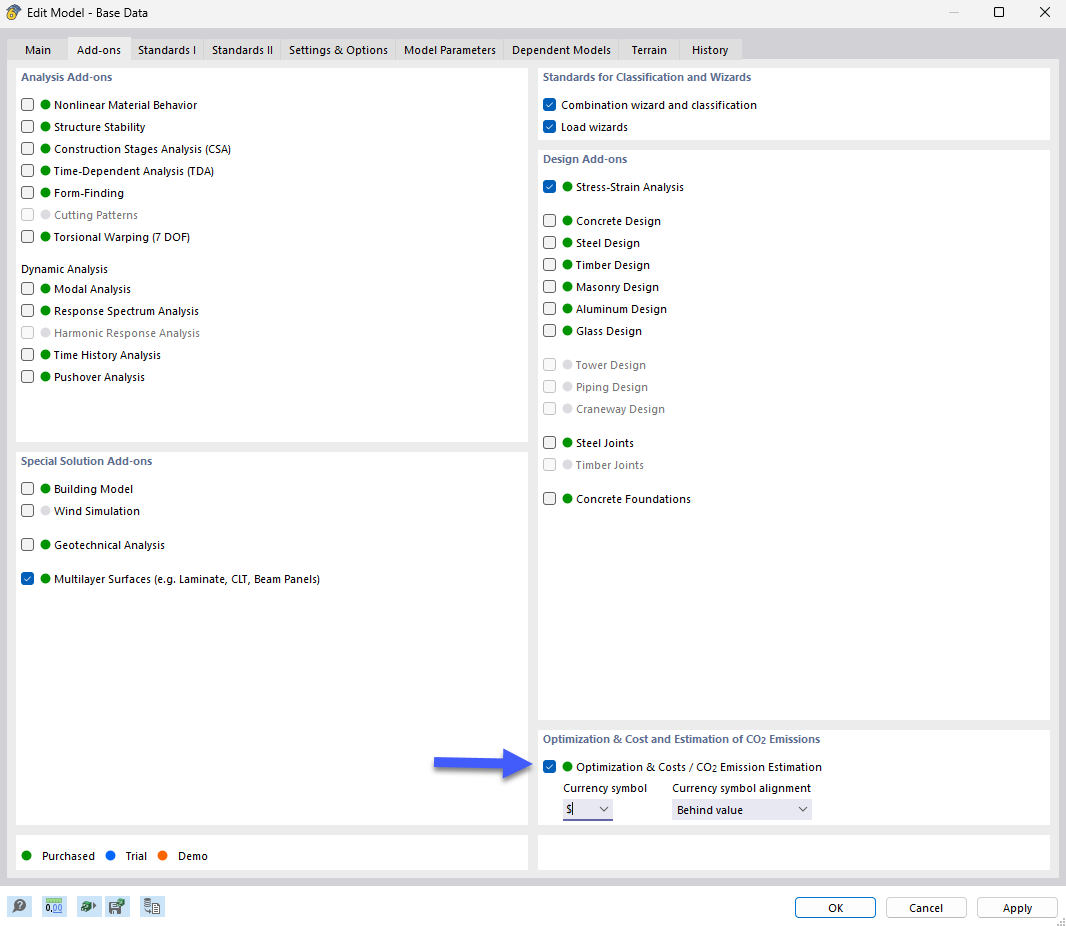Click green status dot beside Optimization & Costs
The height and width of the screenshot is (926, 1066).
point(568,766)
